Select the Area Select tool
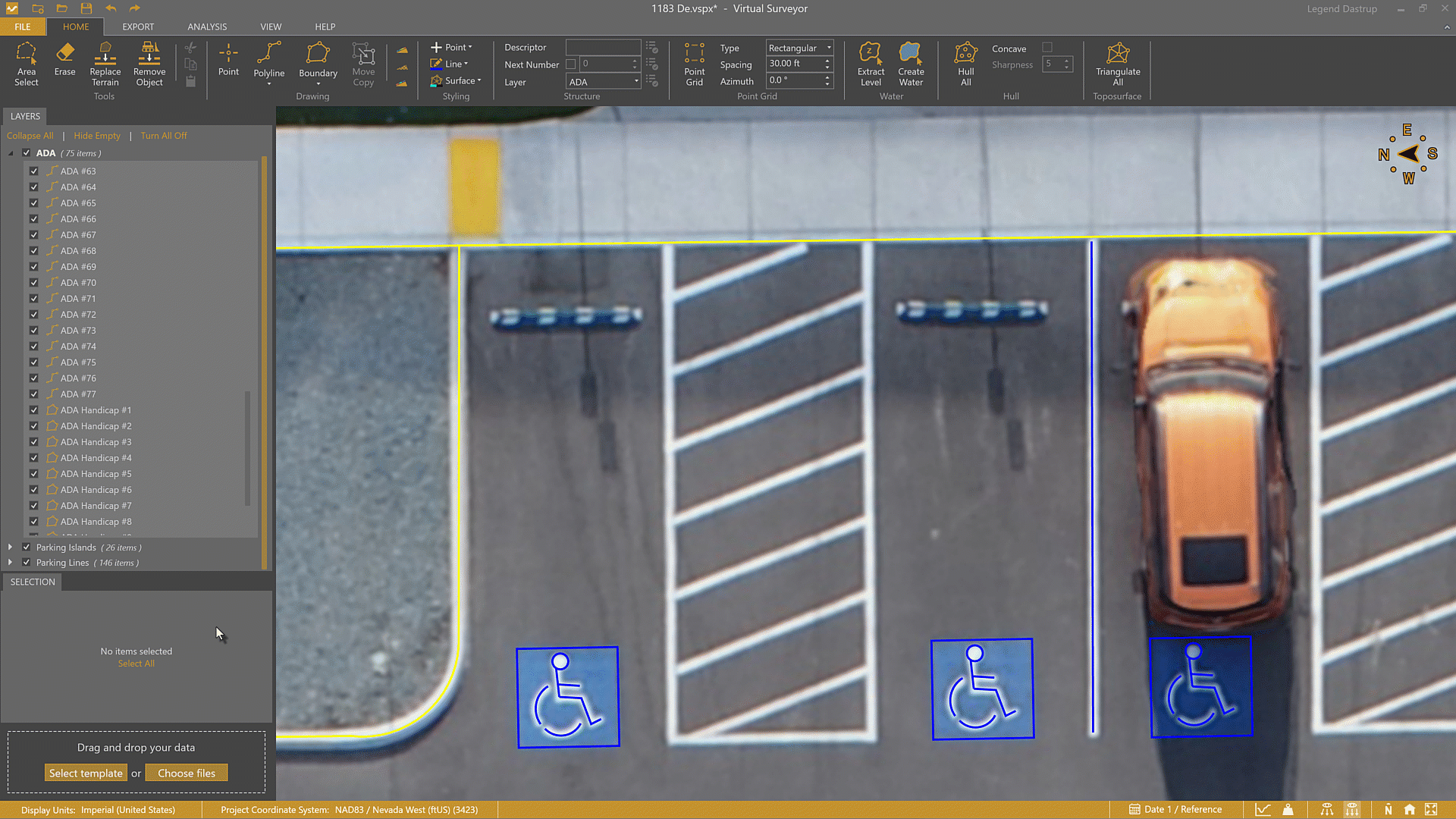This screenshot has width=1456, height=819. [26, 64]
